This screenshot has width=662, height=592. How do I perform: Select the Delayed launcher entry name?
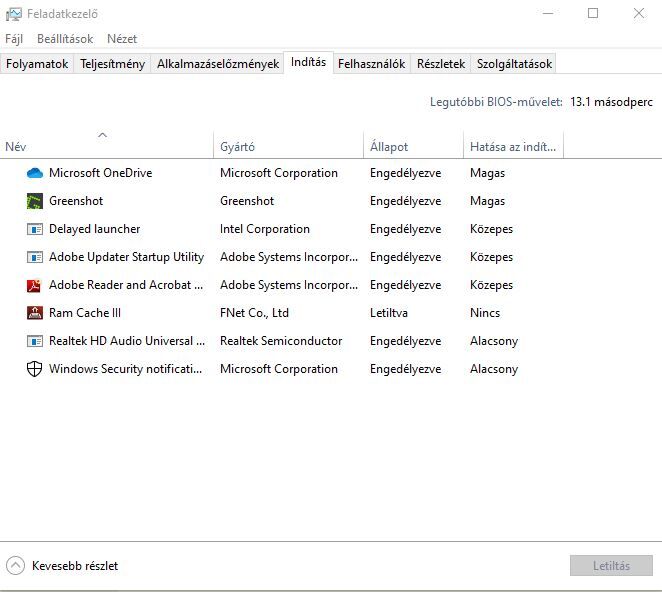click(x=95, y=229)
